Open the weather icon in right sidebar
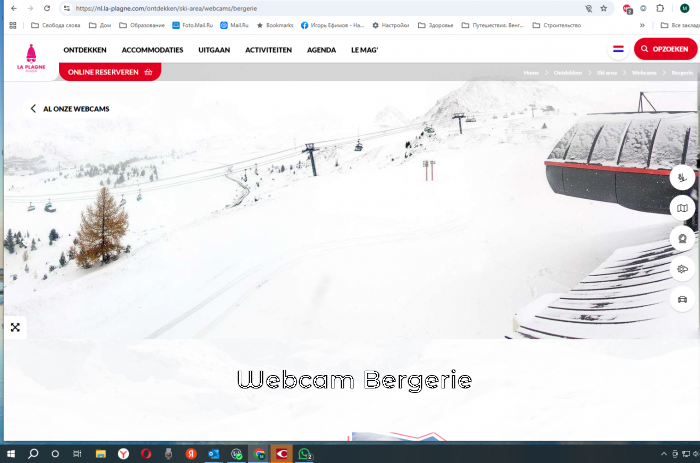 click(x=683, y=269)
